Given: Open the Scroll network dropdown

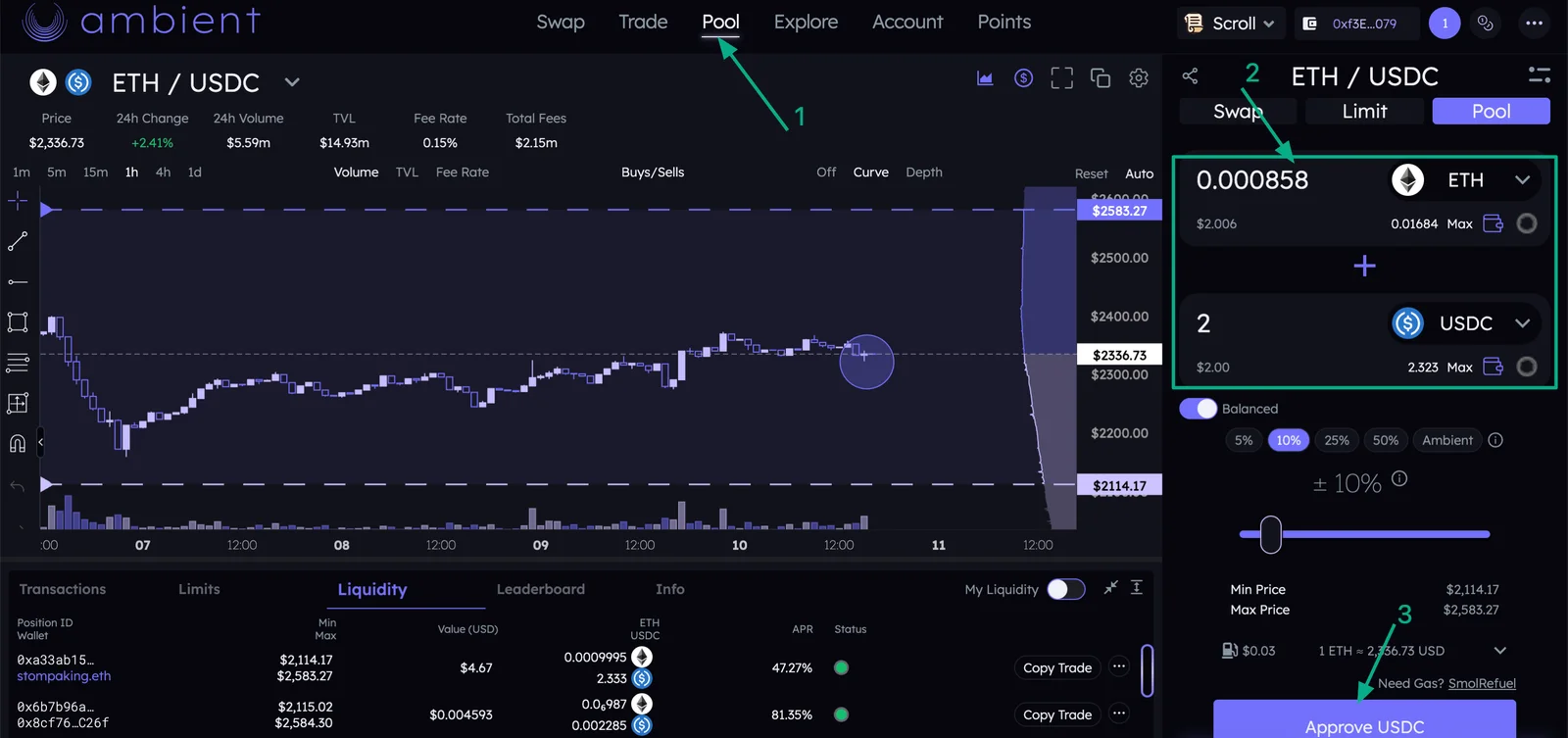Looking at the screenshot, I should (x=1230, y=24).
